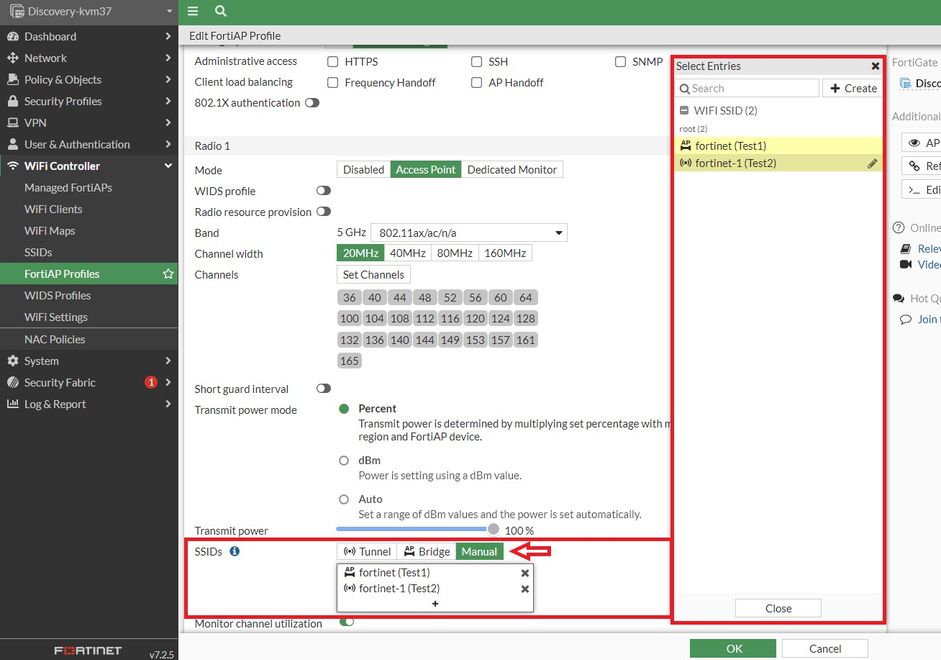Collapse the WIFI SSID (2) group icon
Viewport: 941px width, 660px height.
[684, 110]
